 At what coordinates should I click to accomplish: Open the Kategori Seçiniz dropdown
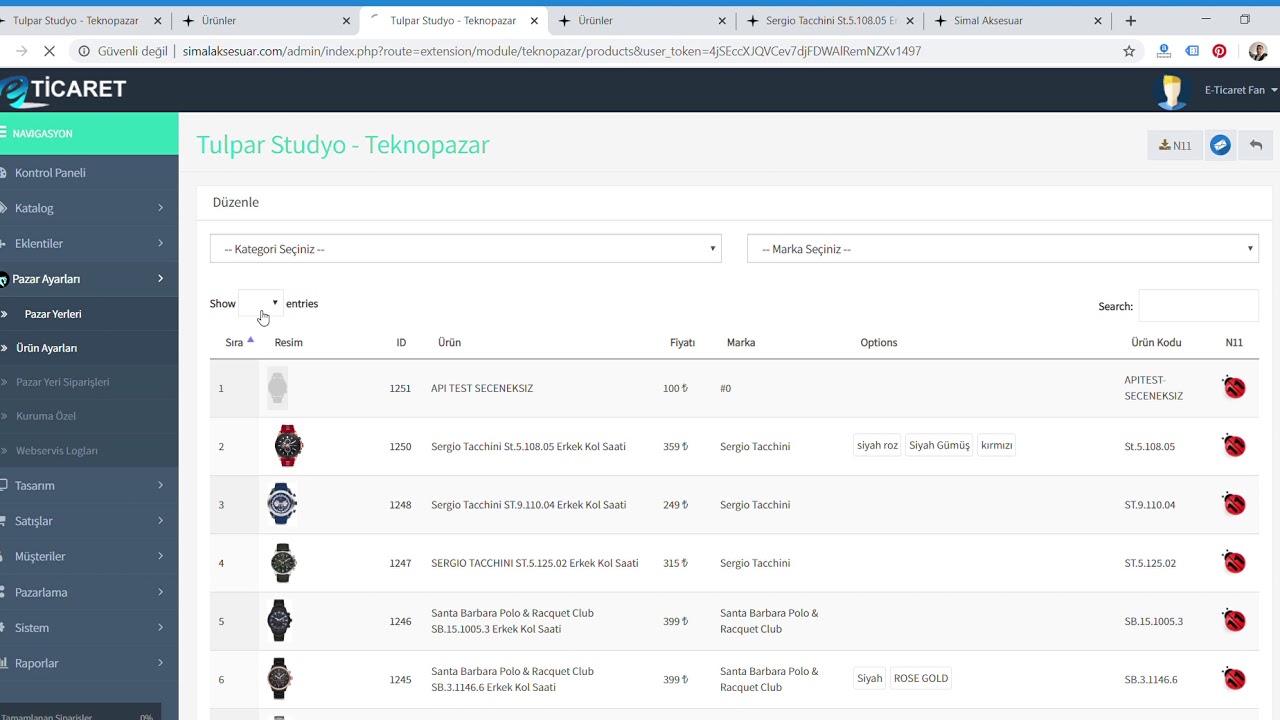pos(465,249)
